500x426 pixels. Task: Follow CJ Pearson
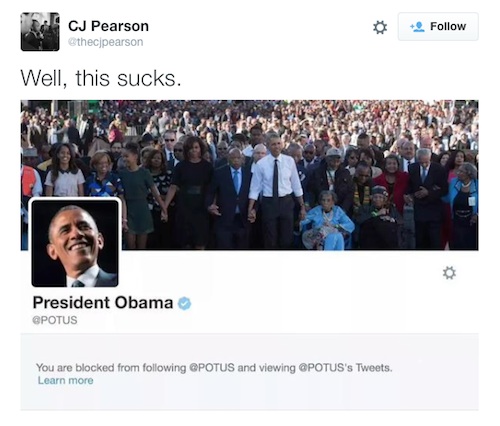tap(438, 26)
